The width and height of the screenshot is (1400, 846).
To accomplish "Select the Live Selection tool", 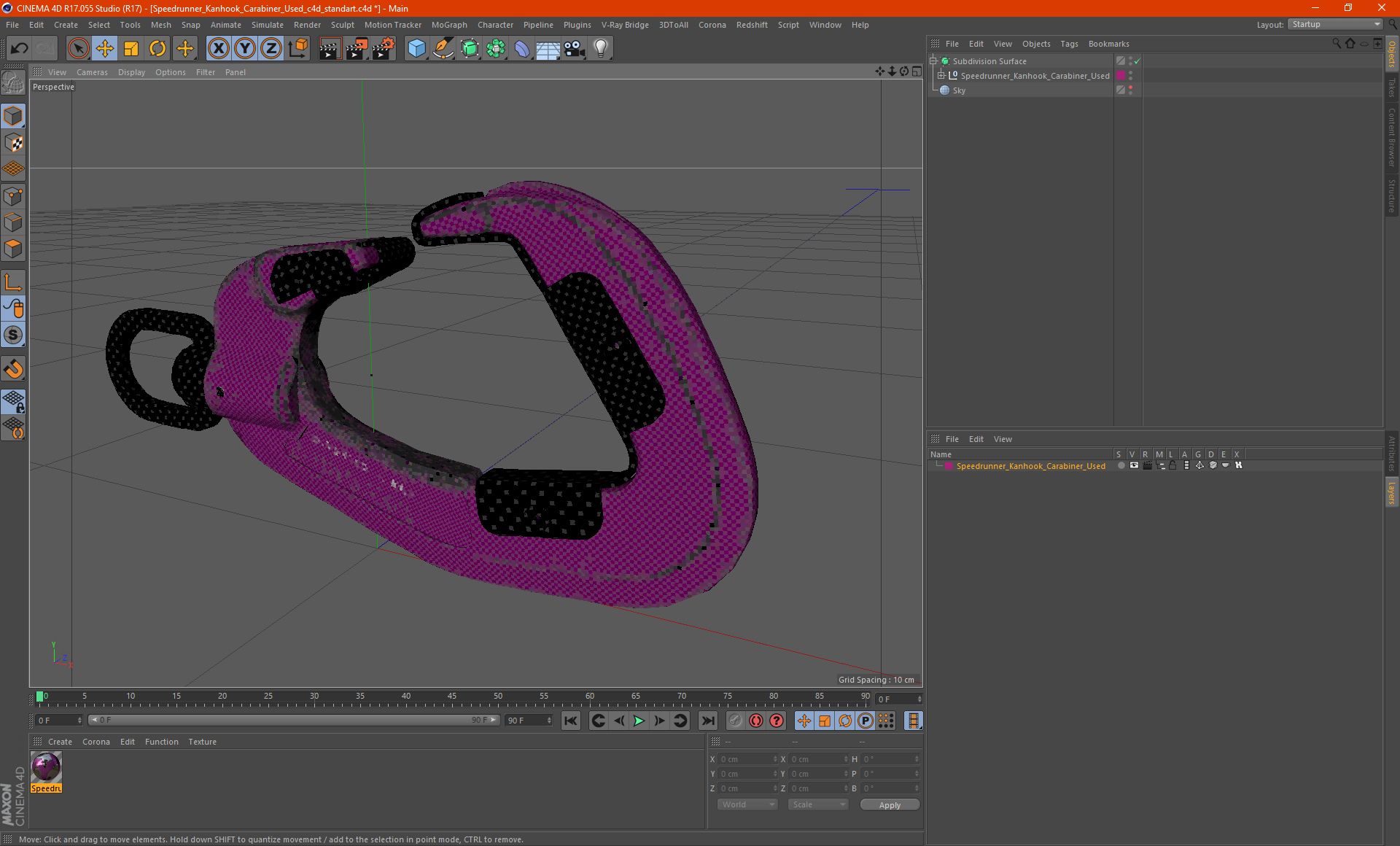I will coord(78,48).
